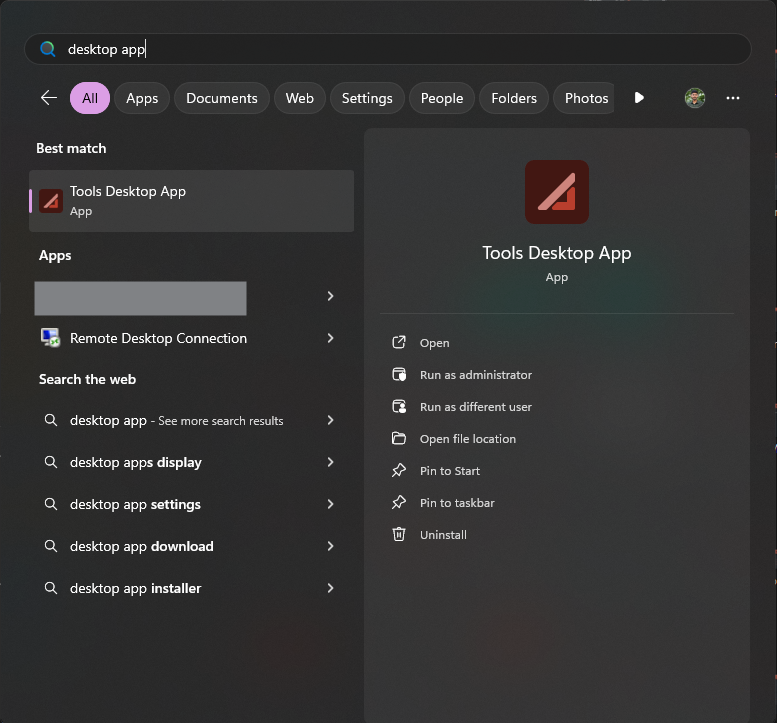The width and height of the screenshot is (777, 723).
Task: Expand chevron for the redacted app result
Action: pos(331,296)
